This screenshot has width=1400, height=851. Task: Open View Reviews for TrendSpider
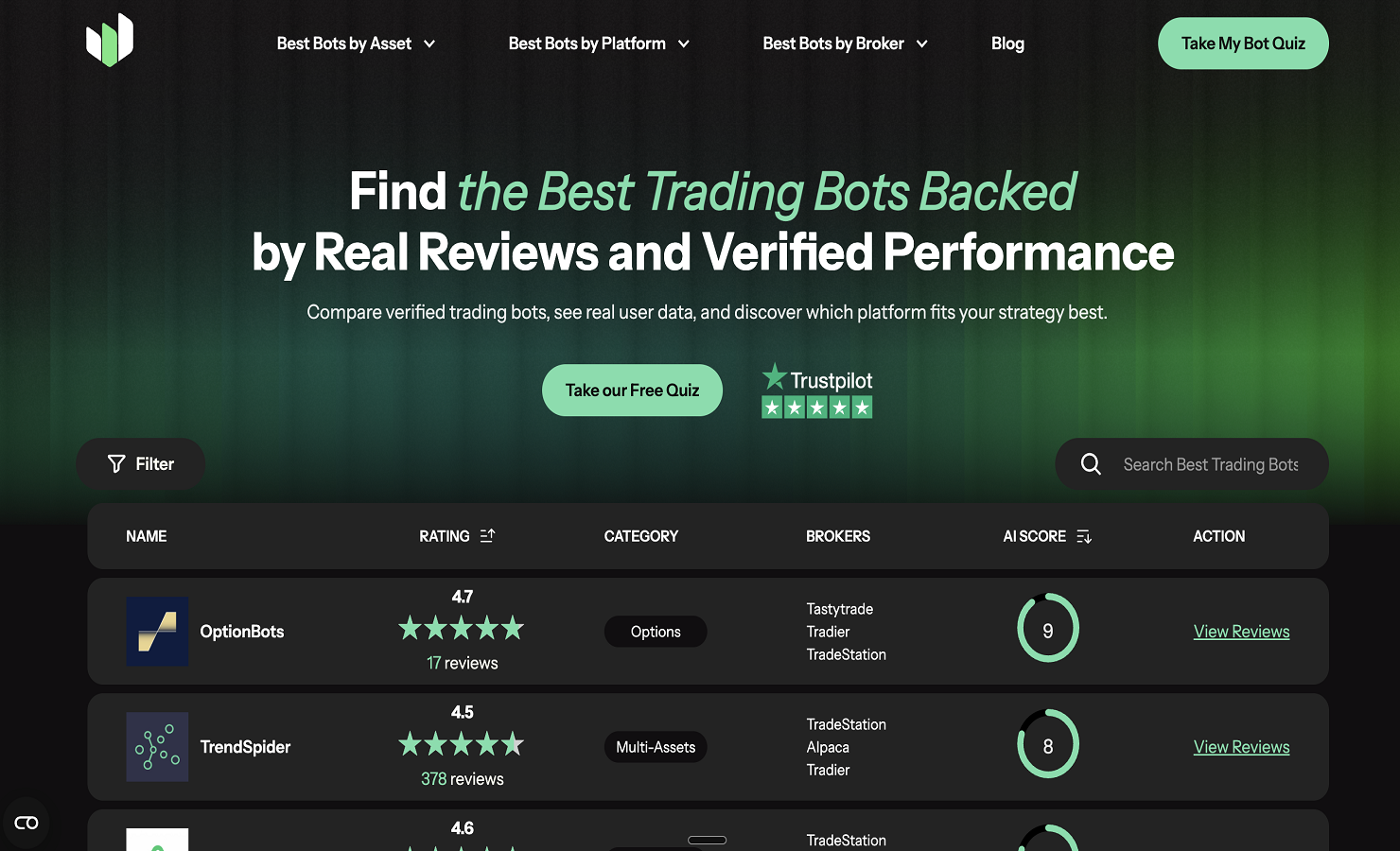pos(1241,747)
